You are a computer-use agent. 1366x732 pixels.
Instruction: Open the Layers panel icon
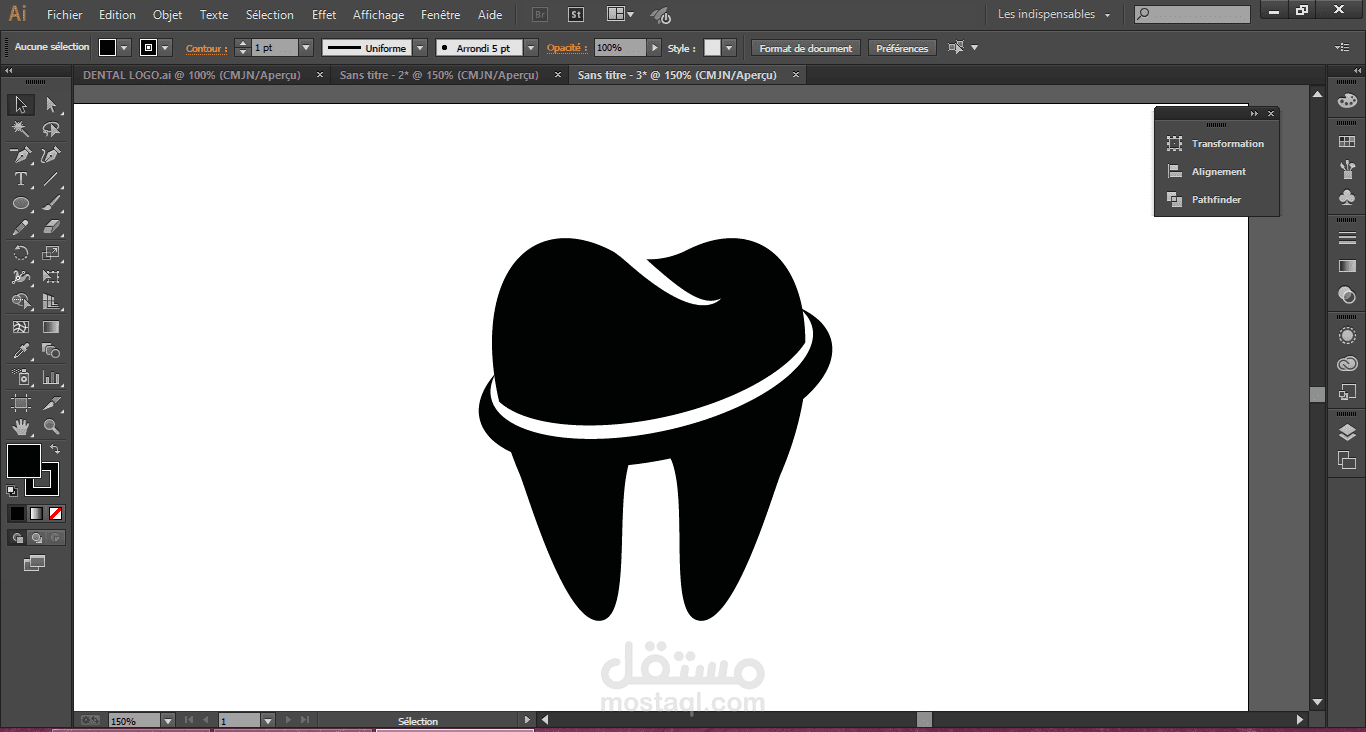(1346, 433)
